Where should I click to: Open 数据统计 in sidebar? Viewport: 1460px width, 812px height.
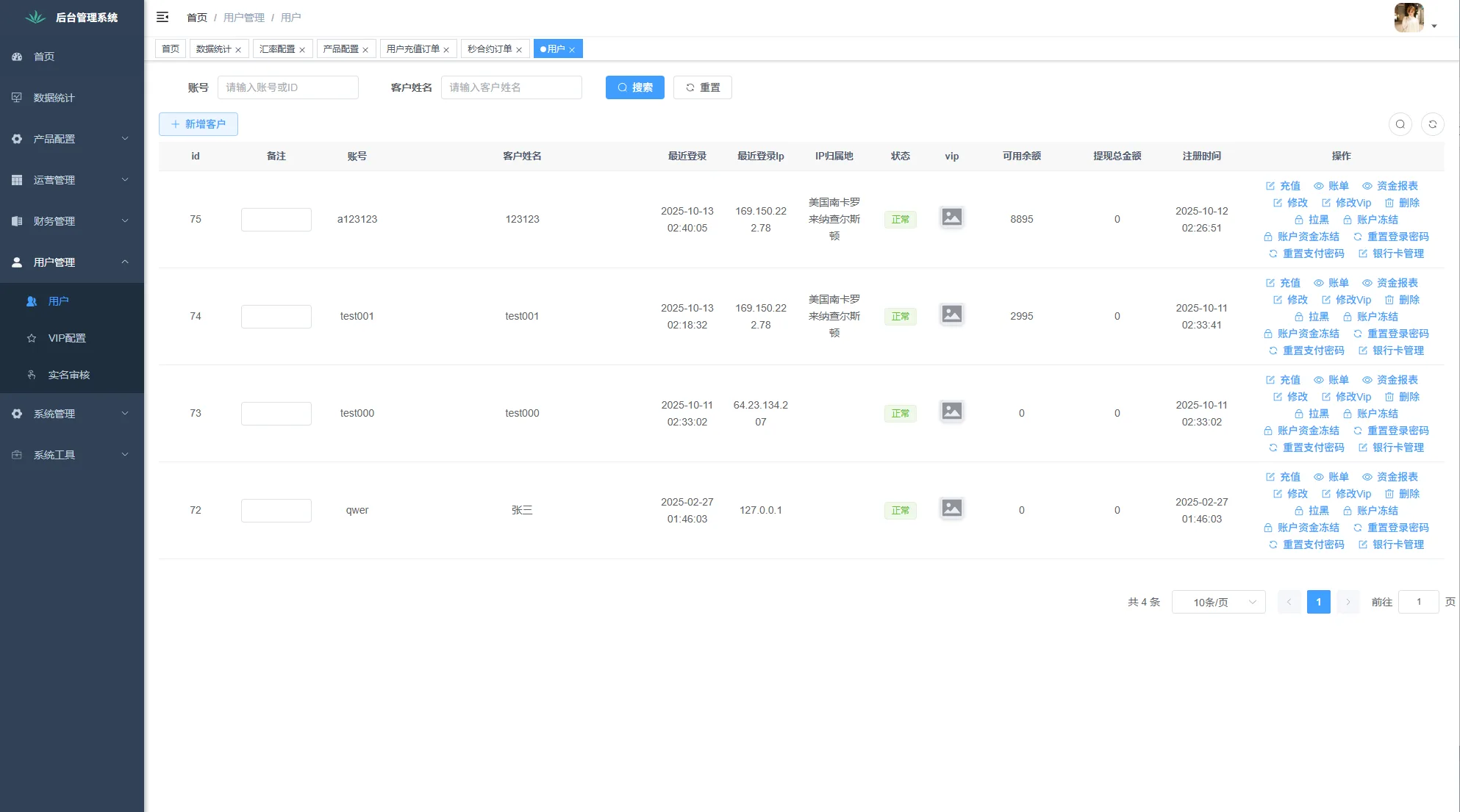(x=54, y=98)
